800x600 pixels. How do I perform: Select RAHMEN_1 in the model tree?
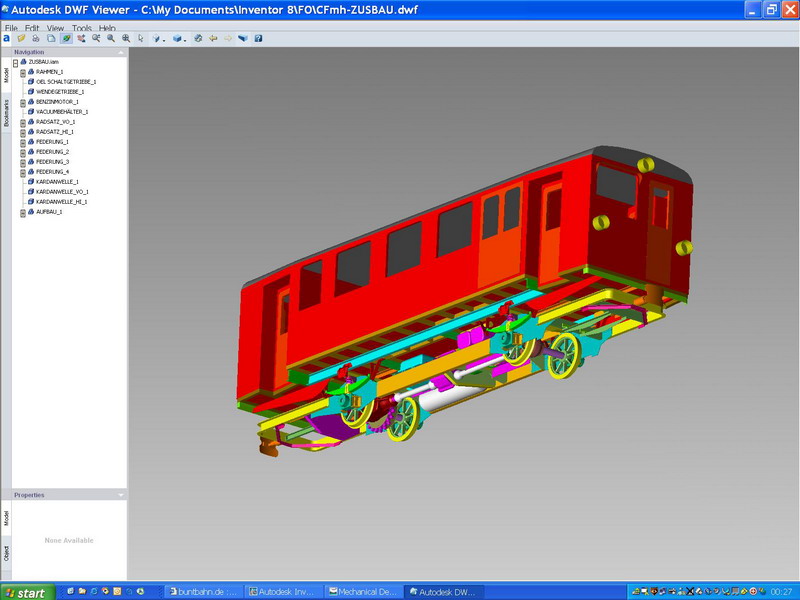point(49,72)
